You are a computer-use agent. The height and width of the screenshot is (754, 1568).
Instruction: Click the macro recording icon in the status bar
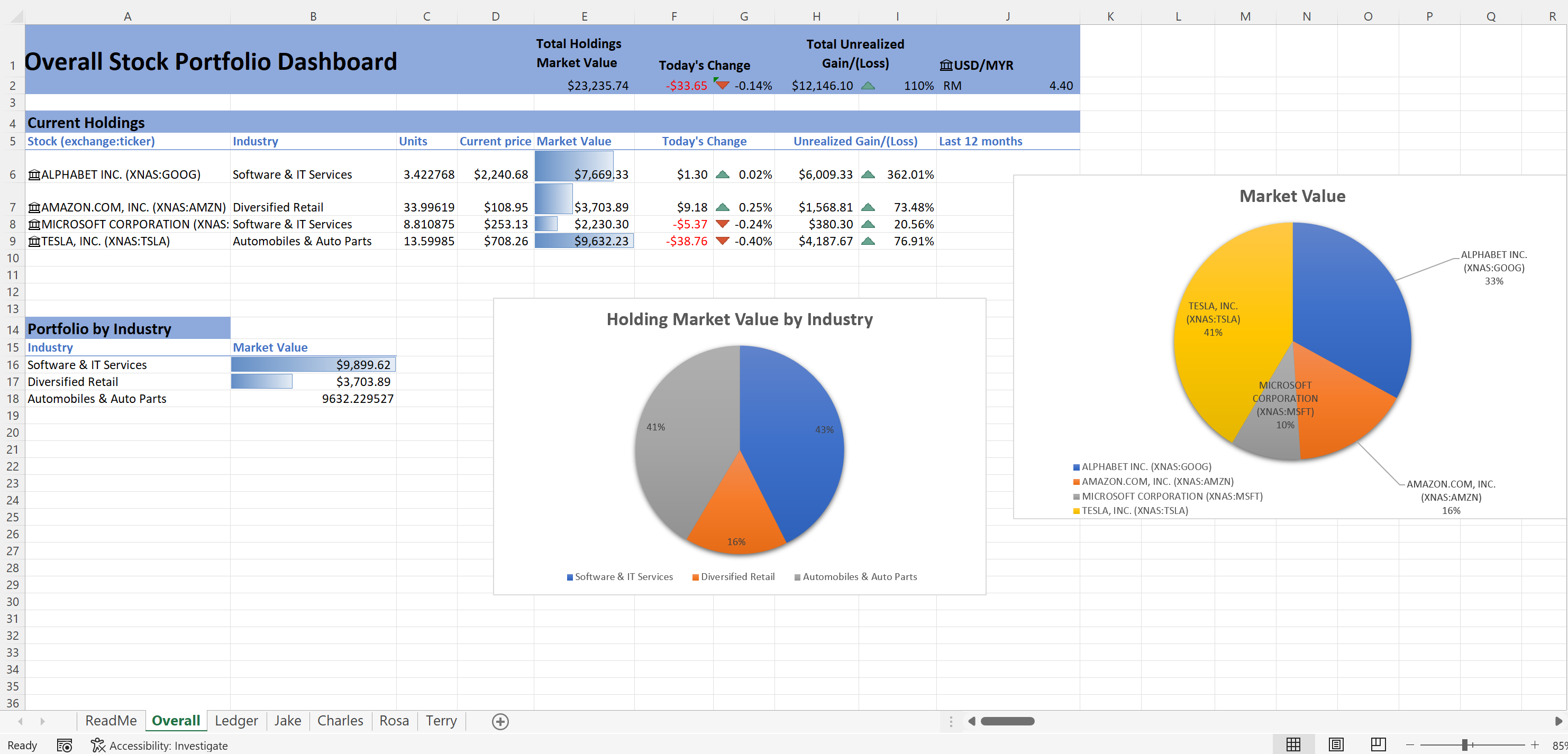[64, 745]
